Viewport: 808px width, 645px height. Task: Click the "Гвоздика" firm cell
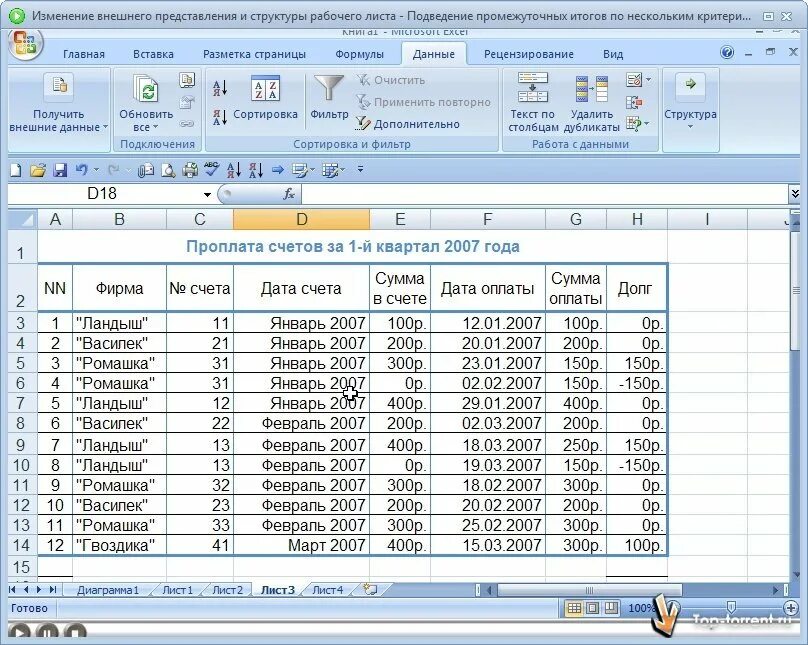point(120,545)
